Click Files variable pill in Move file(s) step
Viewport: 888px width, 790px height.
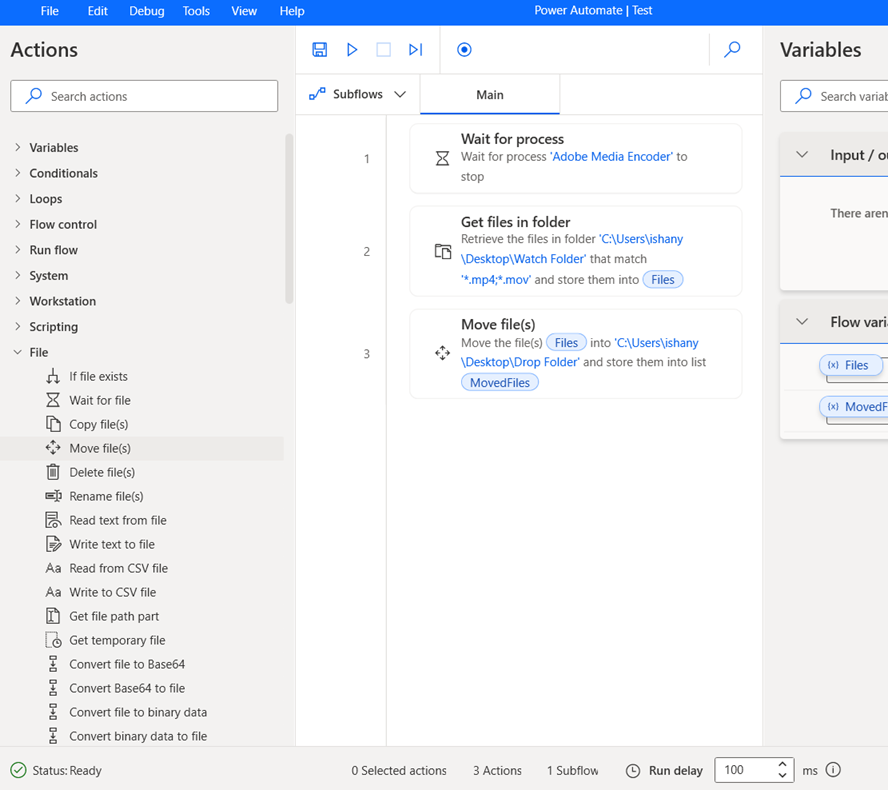point(566,343)
